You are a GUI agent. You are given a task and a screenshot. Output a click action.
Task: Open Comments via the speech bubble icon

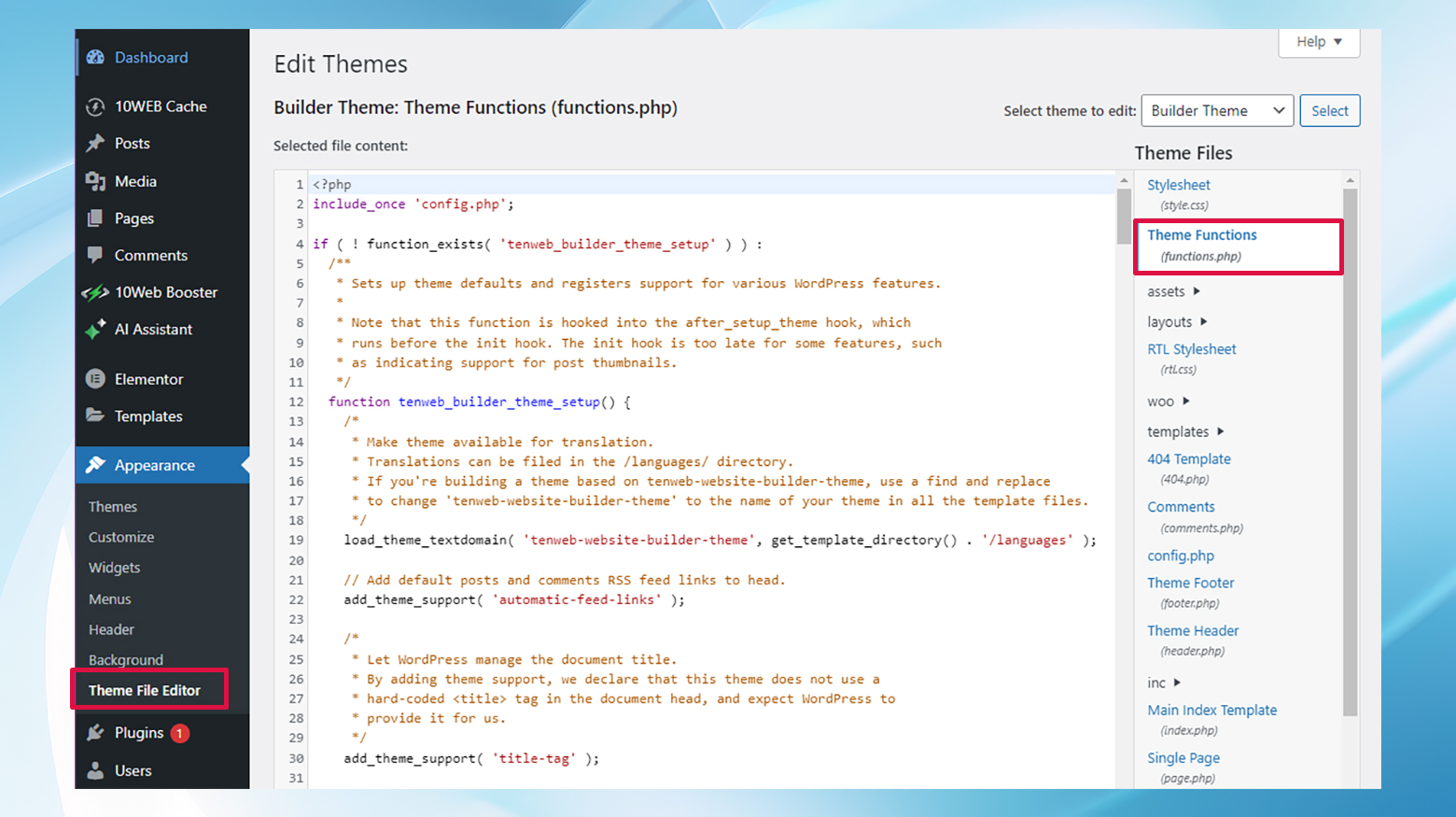tap(95, 255)
